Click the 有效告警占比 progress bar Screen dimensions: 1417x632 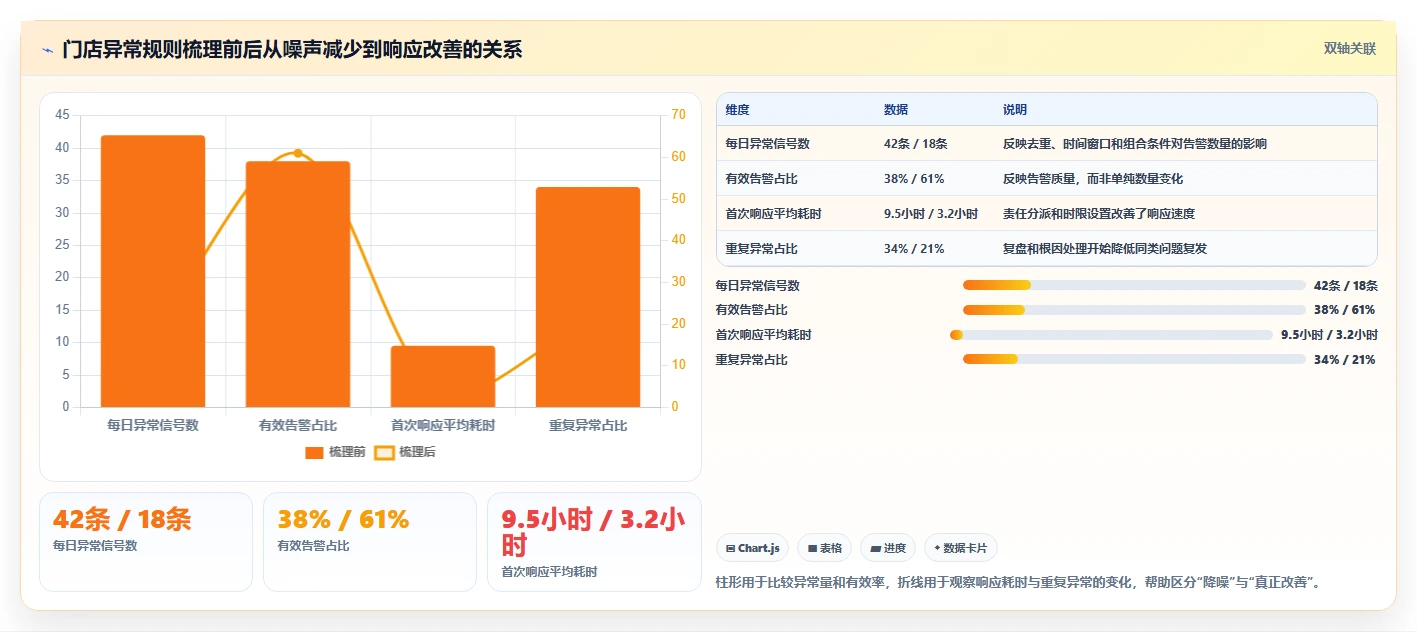pyautogui.click(x=1134, y=310)
